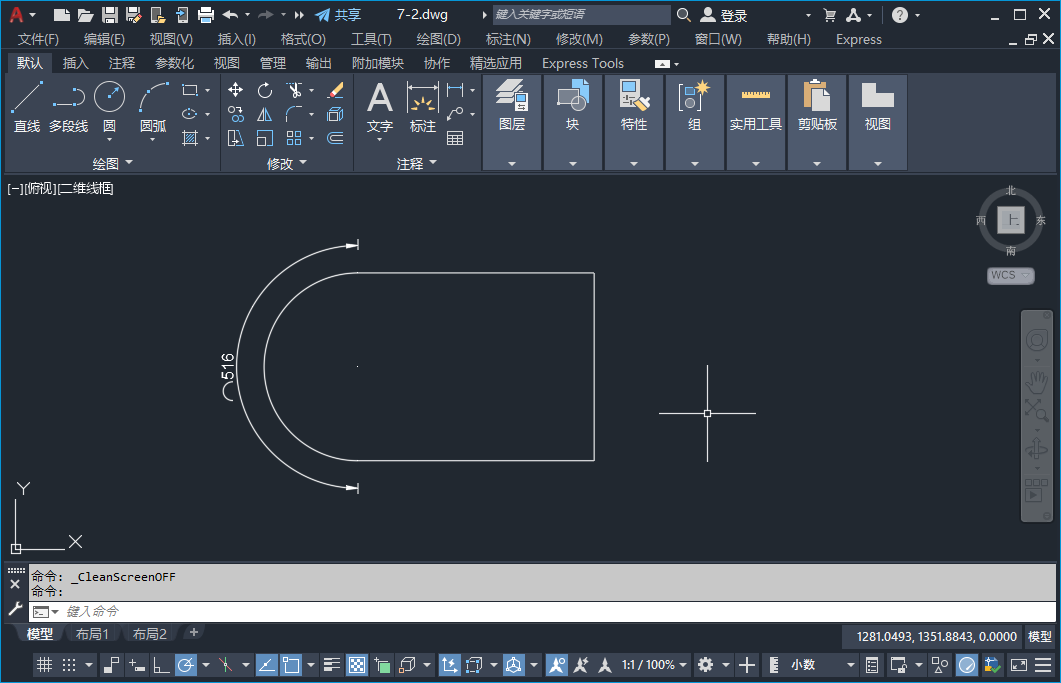1061x683 pixels.
Task: Toggle polar tracking in status bar
Action: click(x=186, y=665)
